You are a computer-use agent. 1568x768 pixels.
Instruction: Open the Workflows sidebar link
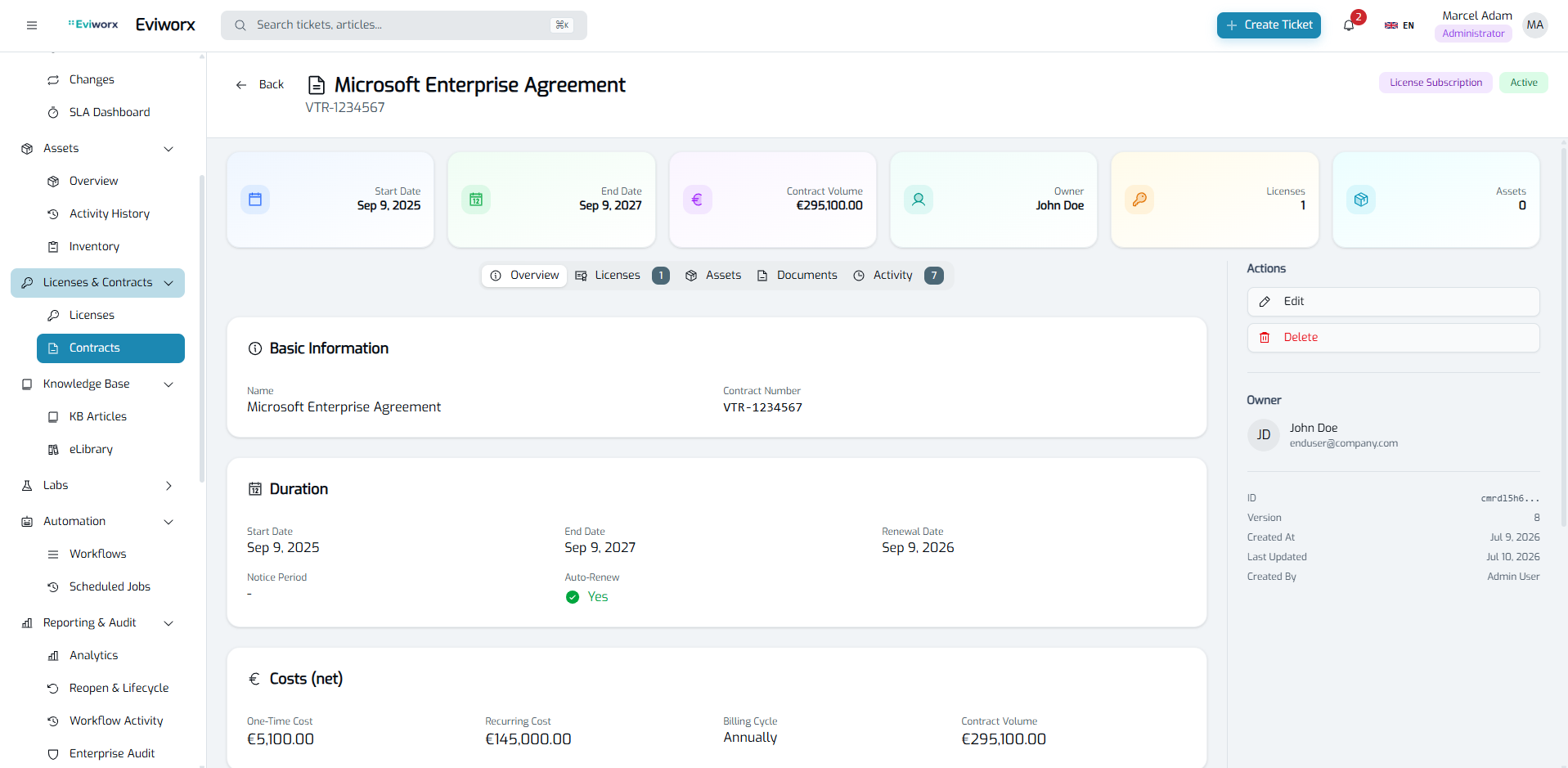tap(110, 554)
